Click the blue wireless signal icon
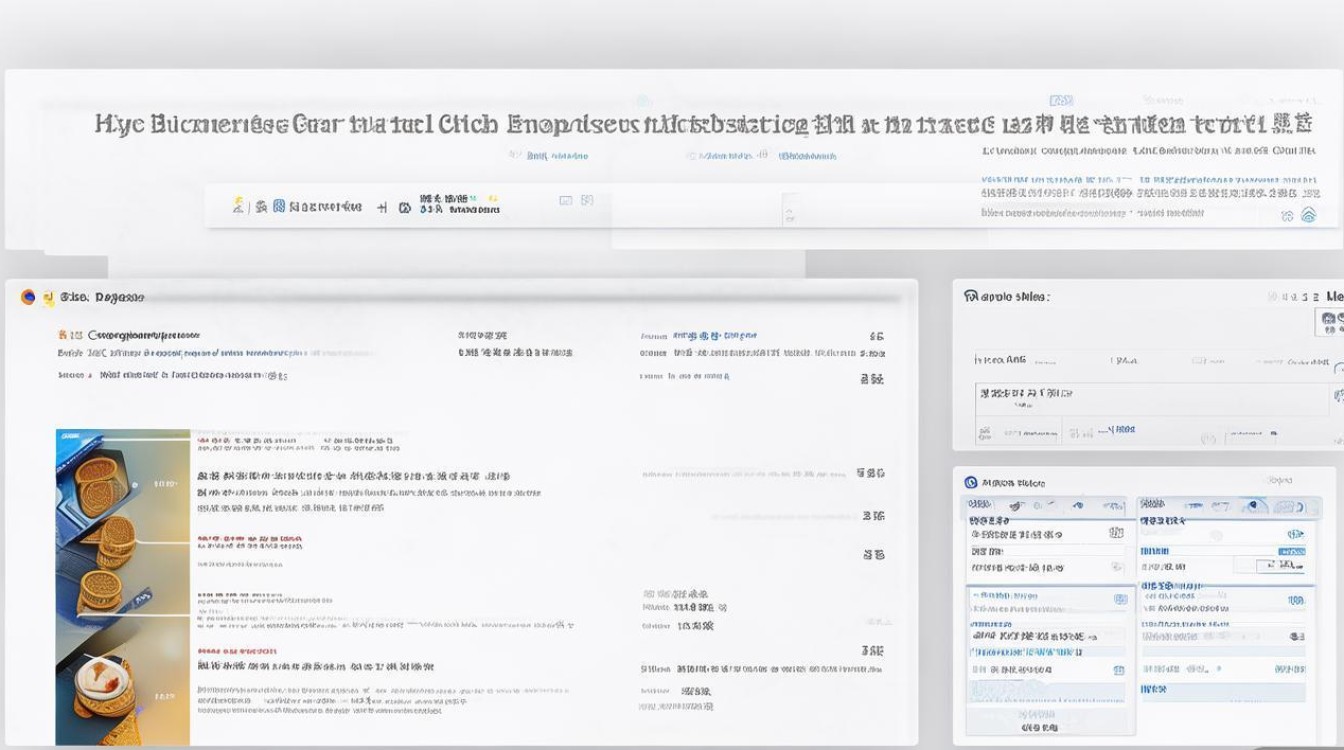The image size is (1344, 750). (x=1308, y=215)
